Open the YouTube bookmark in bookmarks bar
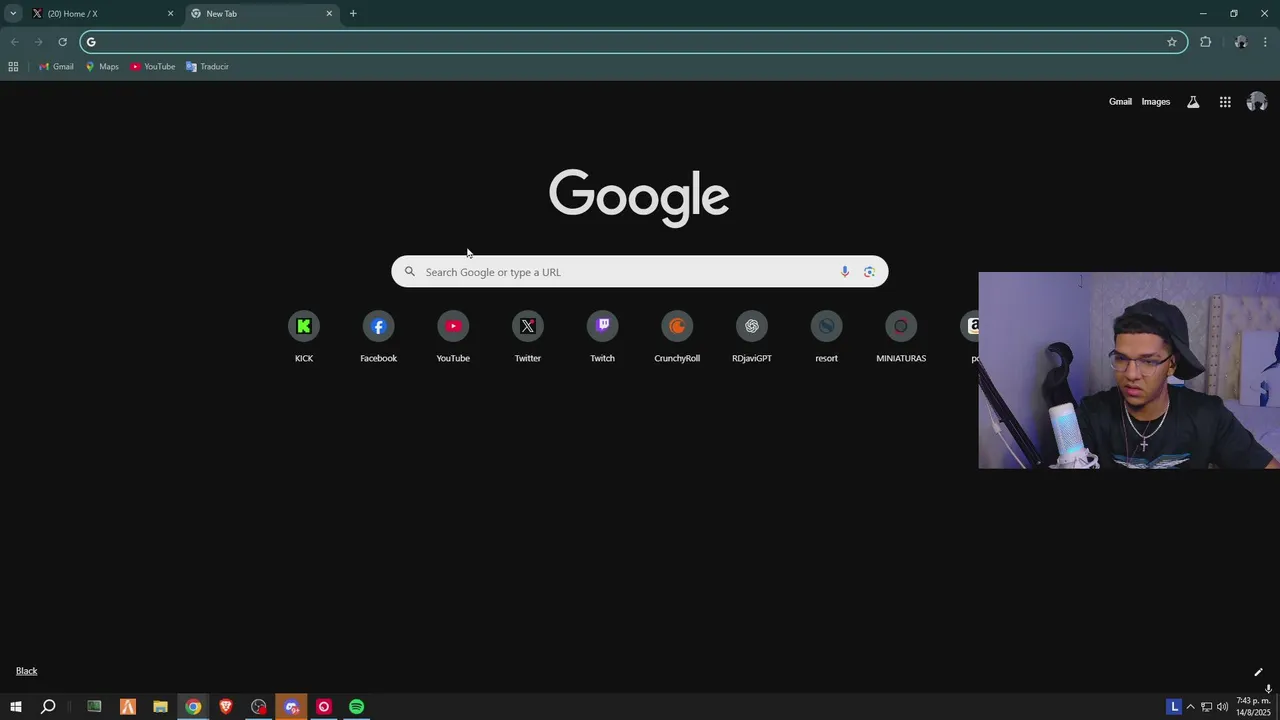 pos(152,67)
